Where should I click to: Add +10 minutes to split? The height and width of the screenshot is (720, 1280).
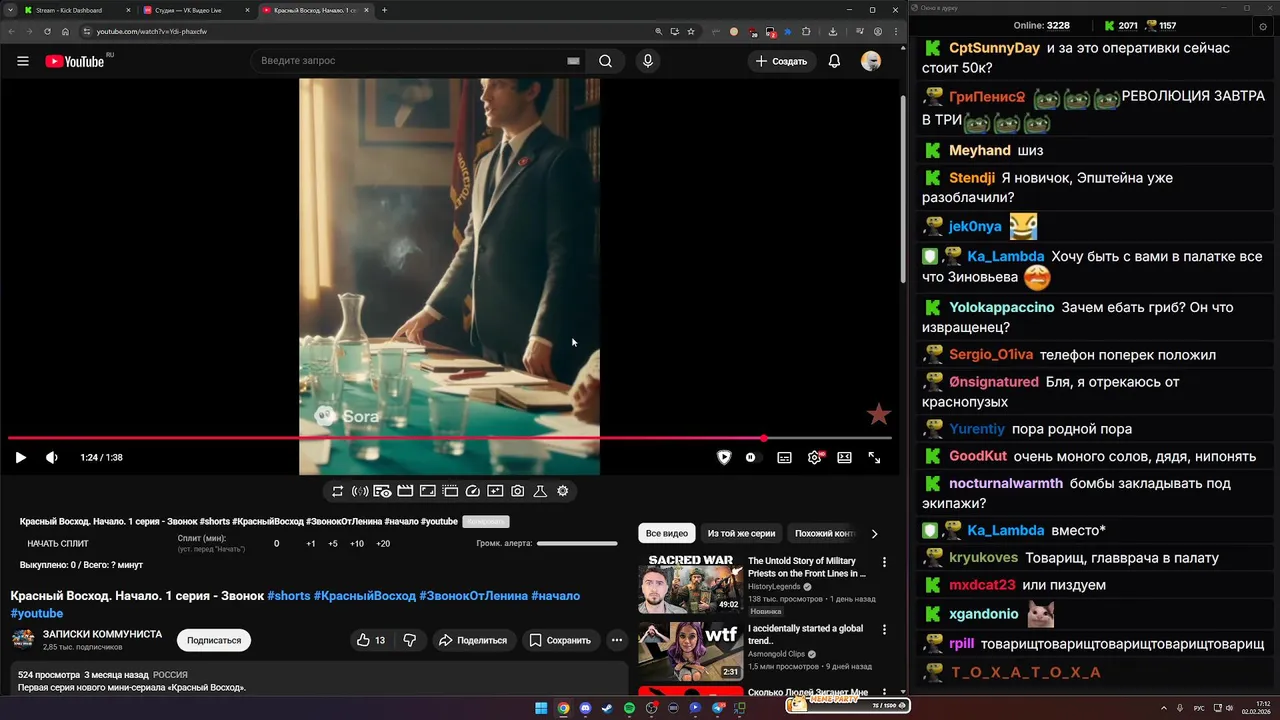[x=357, y=544]
